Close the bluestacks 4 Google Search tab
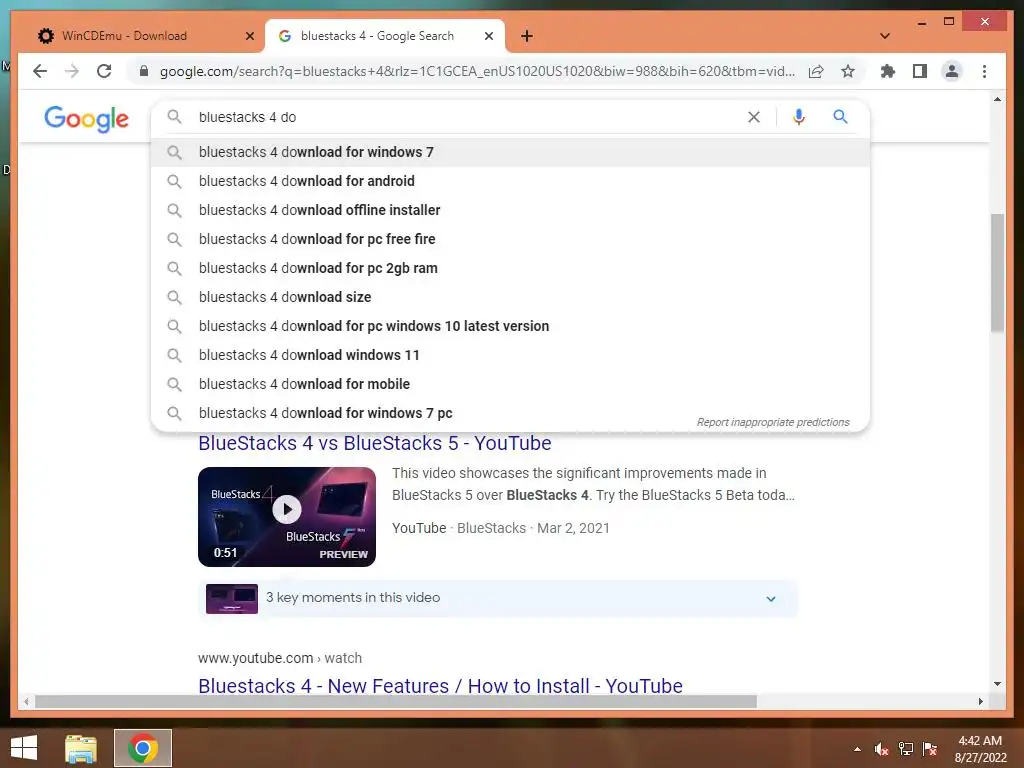Viewport: 1024px width, 768px height. point(488,36)
